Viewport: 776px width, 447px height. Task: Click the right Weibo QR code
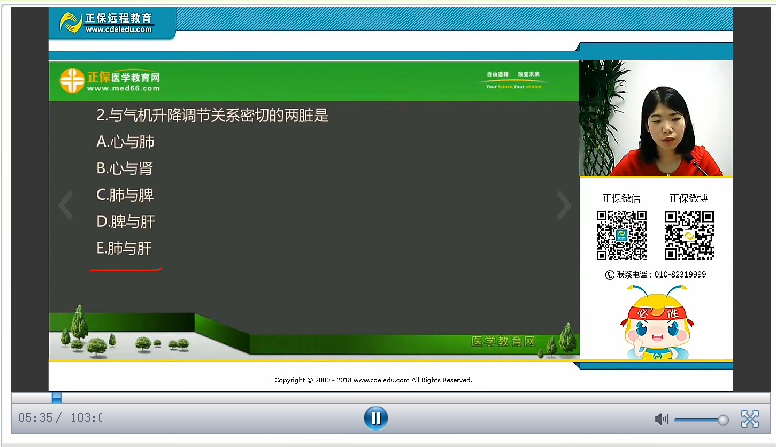point(689,236)
